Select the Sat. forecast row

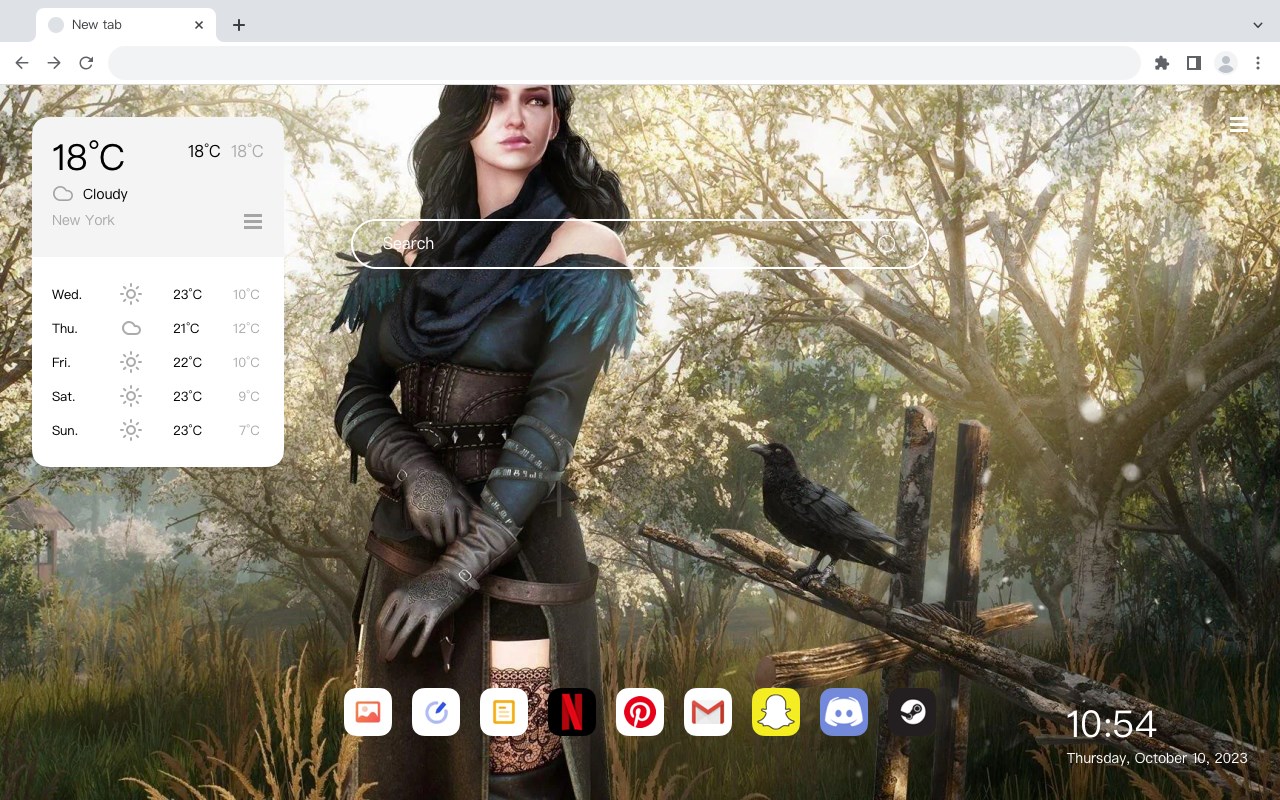coord(158,396)
